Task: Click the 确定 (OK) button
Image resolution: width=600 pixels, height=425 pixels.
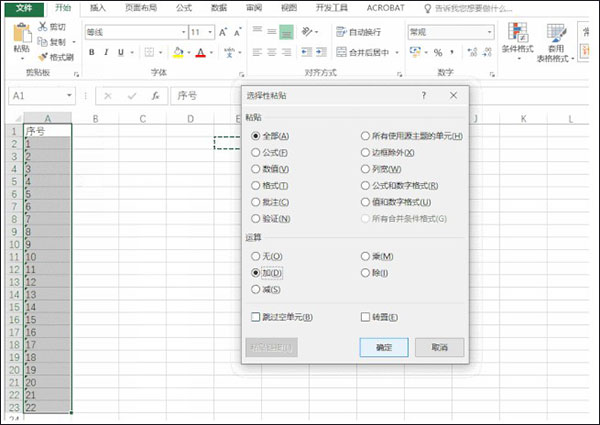Action: coord(384,347)
